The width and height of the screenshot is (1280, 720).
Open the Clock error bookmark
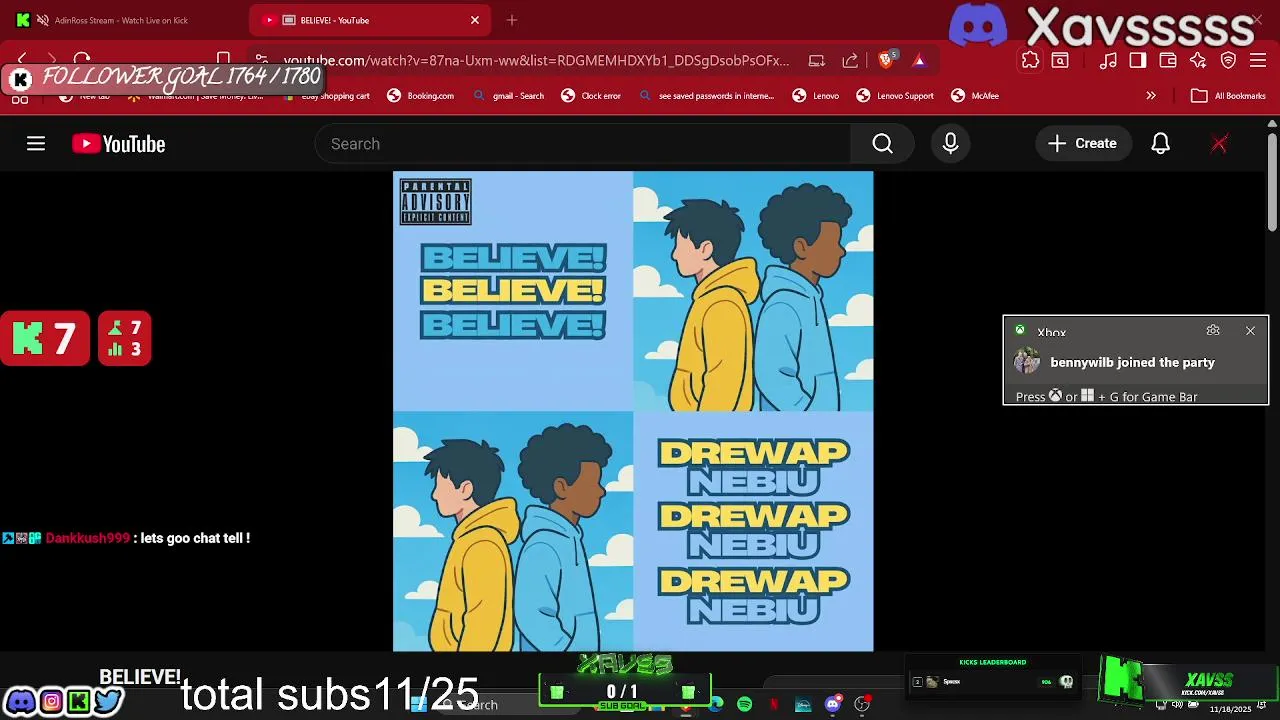pos(592,96)
